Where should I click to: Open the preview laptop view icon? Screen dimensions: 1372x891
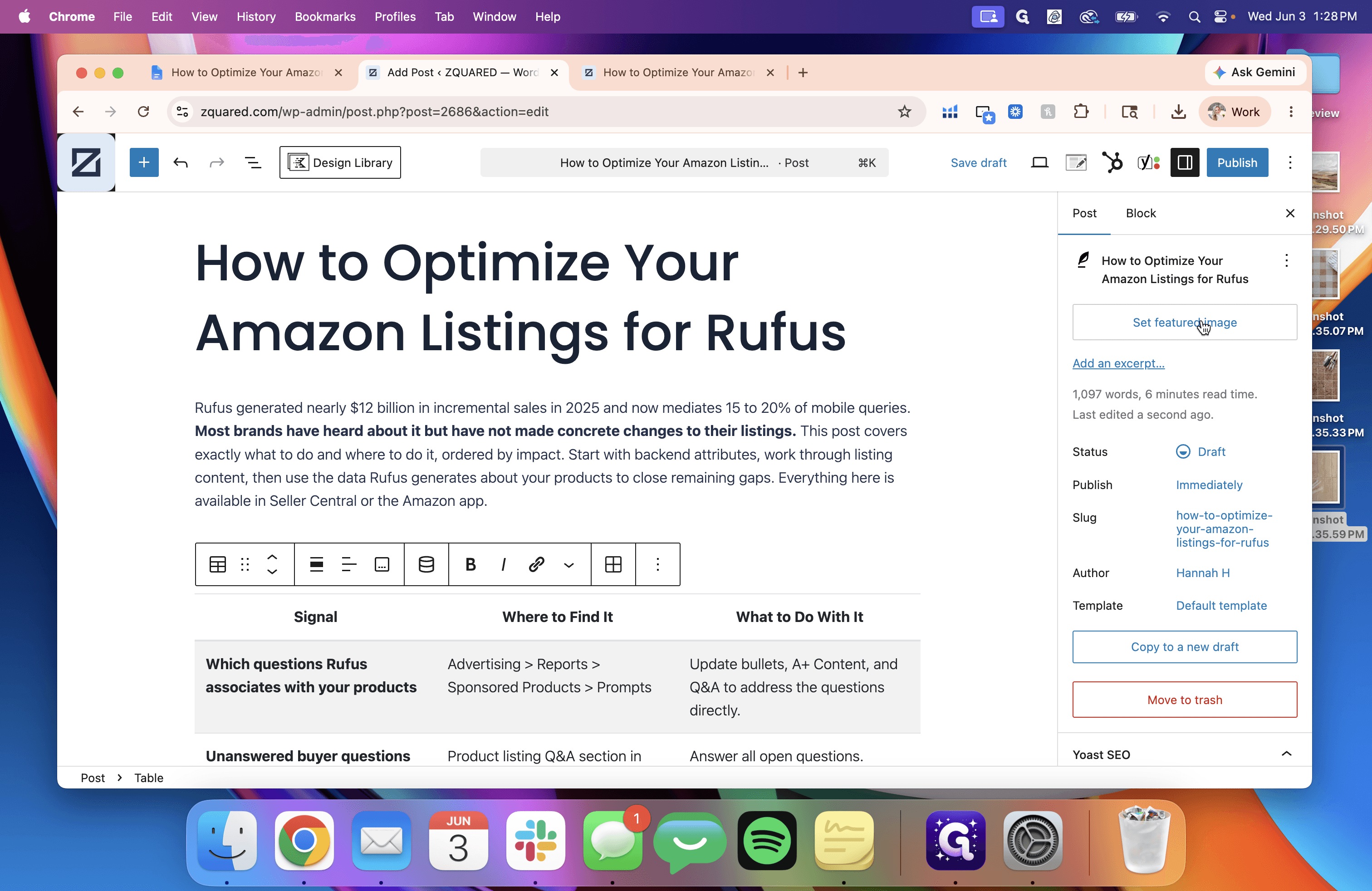(1039, 162)
